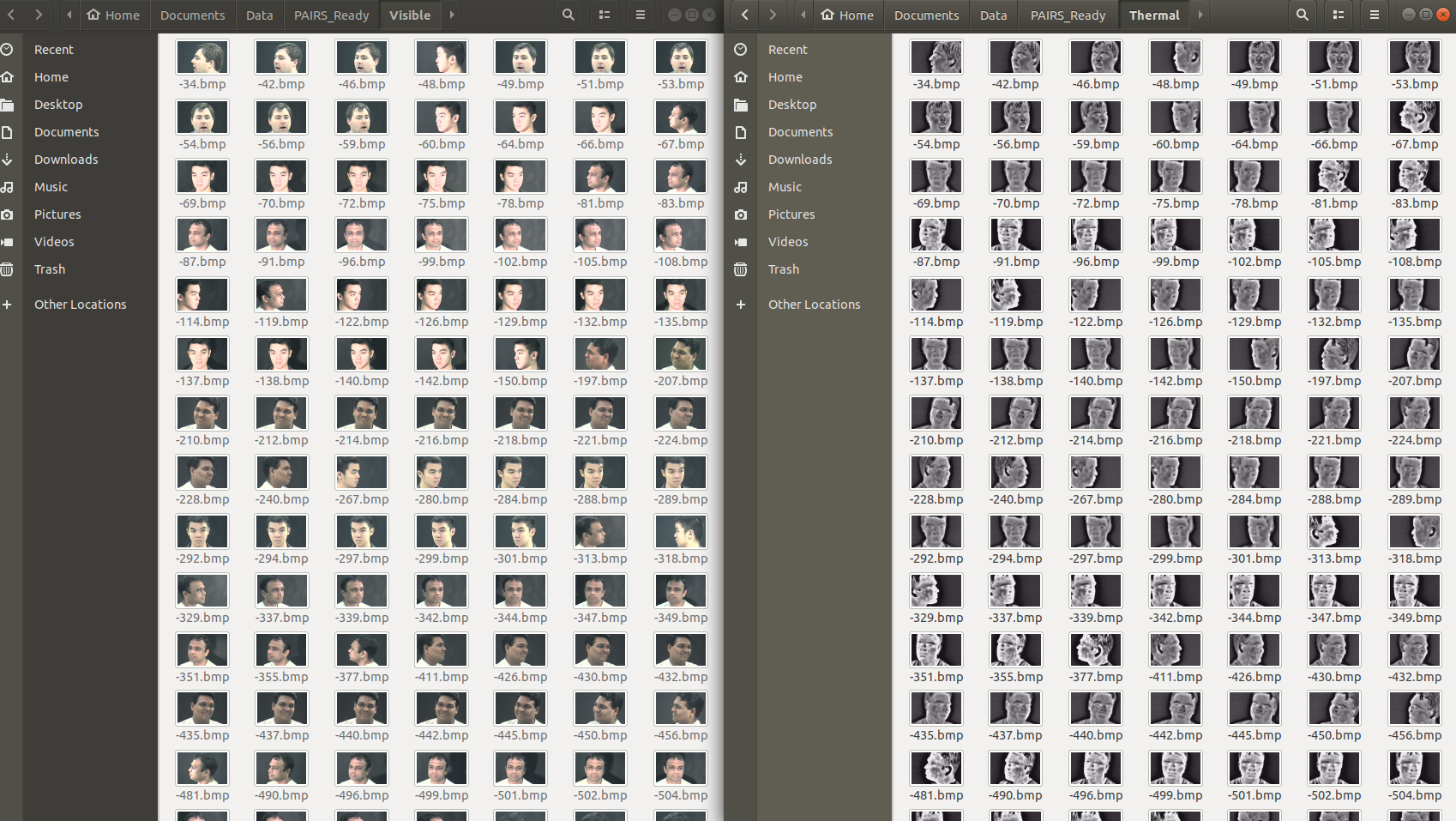Open search in the Thermal folder window

tap(1302, 15)
